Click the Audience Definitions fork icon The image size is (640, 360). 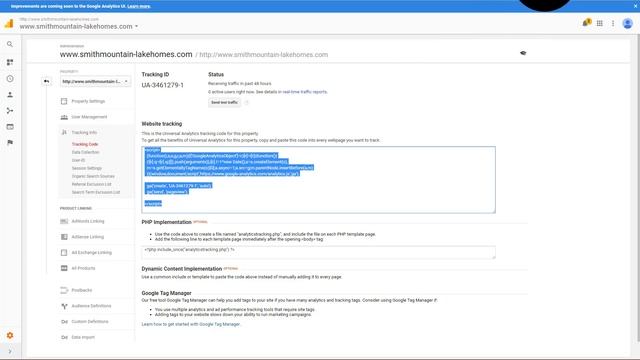[x=64, y=306]
